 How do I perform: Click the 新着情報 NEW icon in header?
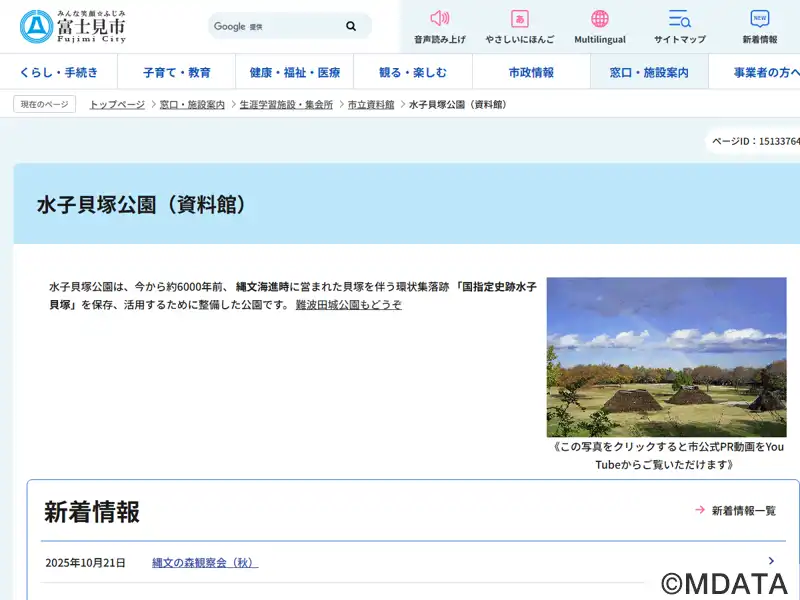759,19
